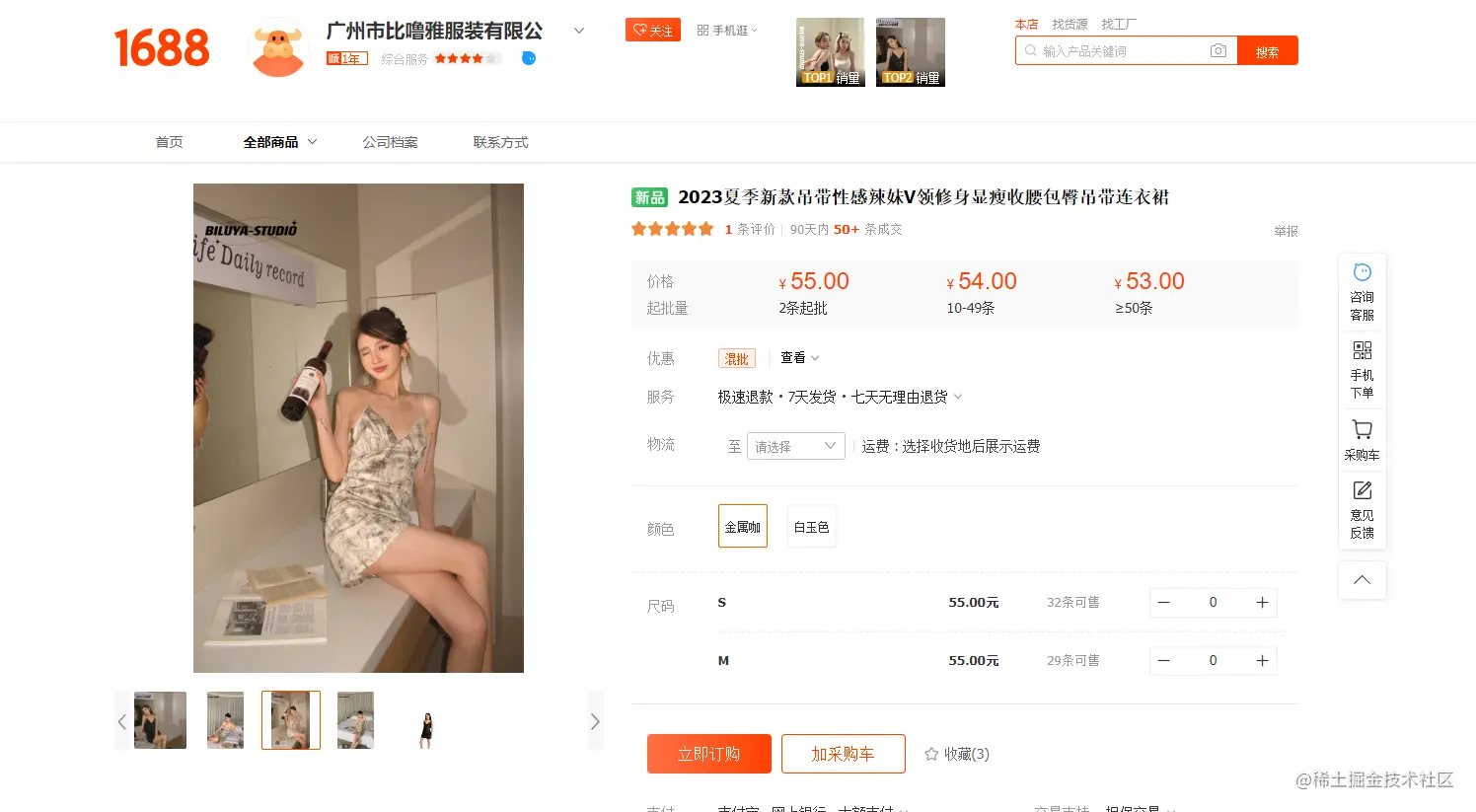
Task: Expand the shop name dropdown arrow
Action: (x=579, y=31)
